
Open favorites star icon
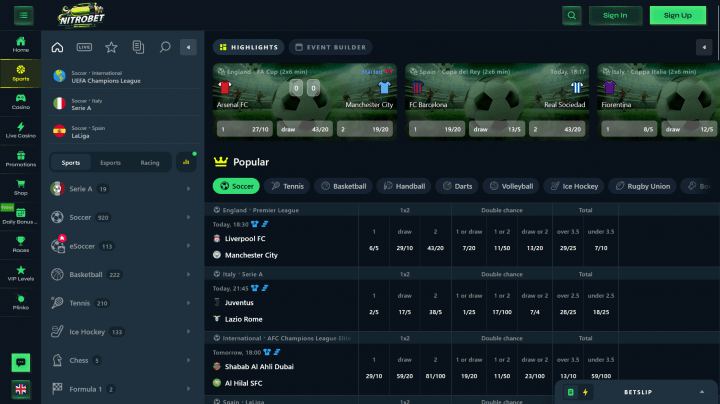point(111,47)
